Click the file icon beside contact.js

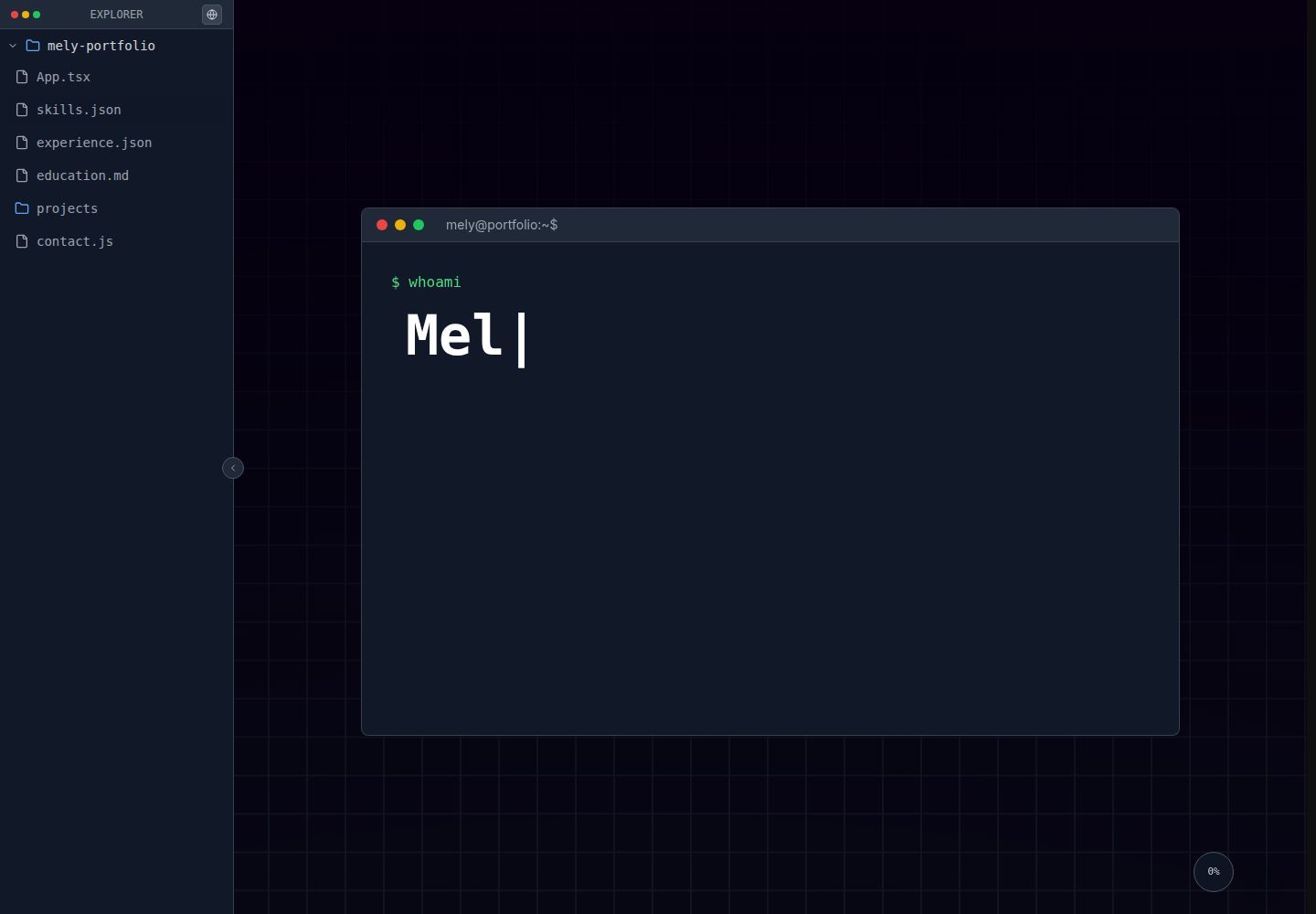point(22,241)
